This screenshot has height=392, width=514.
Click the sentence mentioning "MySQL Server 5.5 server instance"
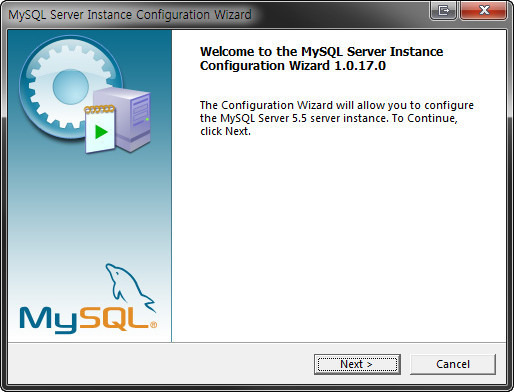(x=337, y=118)
